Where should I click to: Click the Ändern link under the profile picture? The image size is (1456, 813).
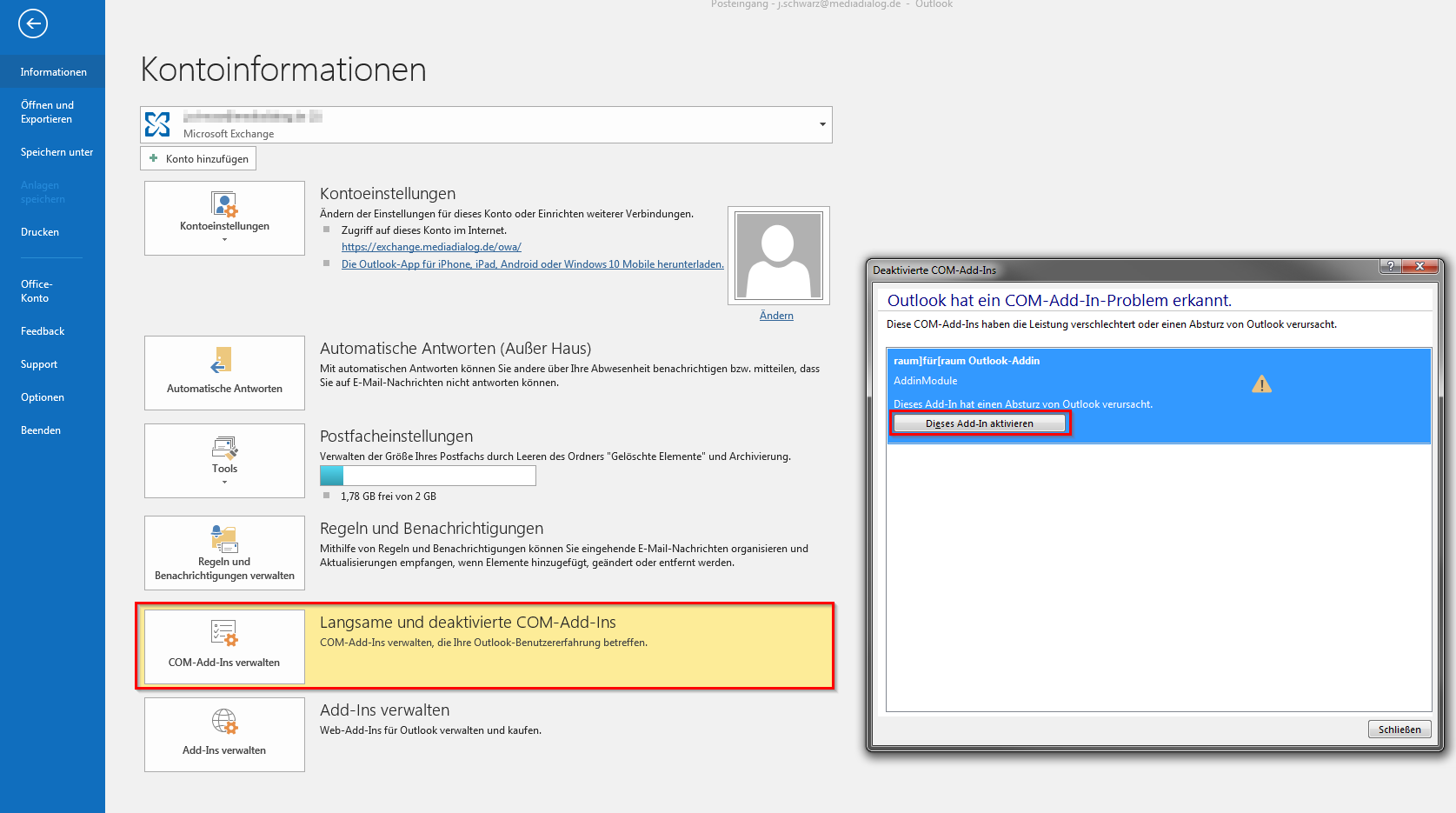[x=776, y=316]
